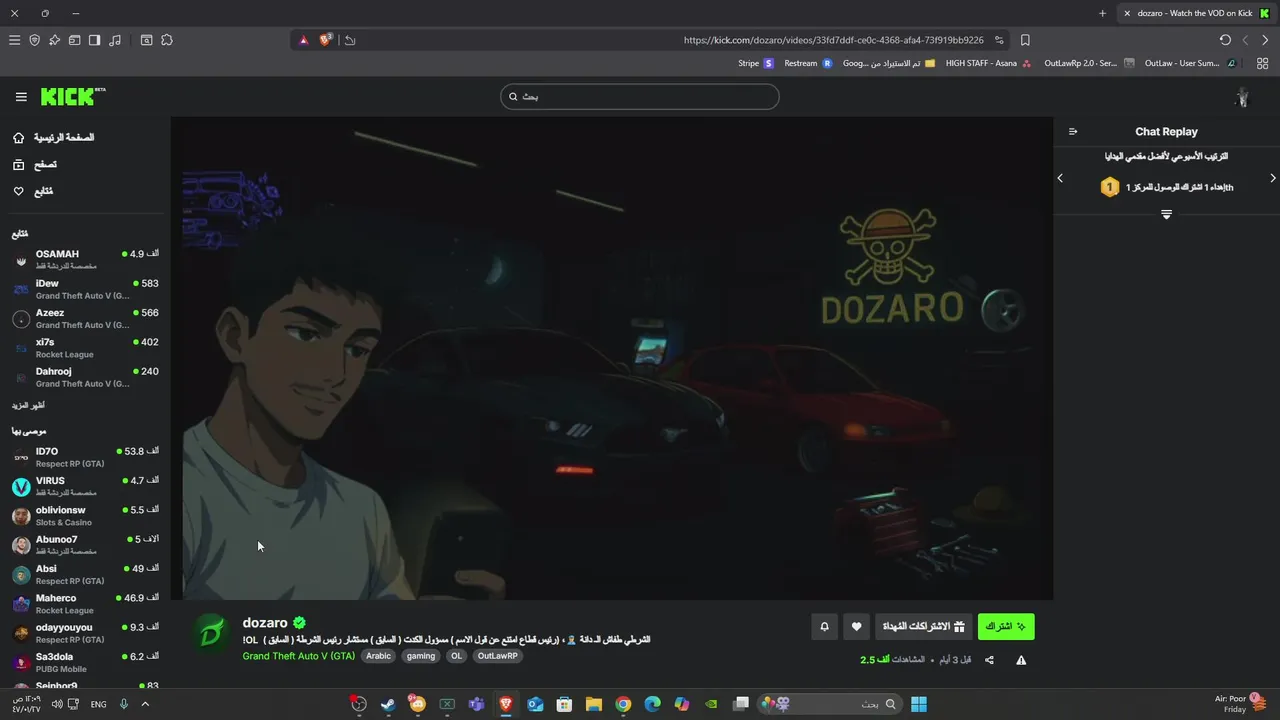Show next weekly gifter leaderboard entry
This screenshot has width=1280, height=720.
1273,178
